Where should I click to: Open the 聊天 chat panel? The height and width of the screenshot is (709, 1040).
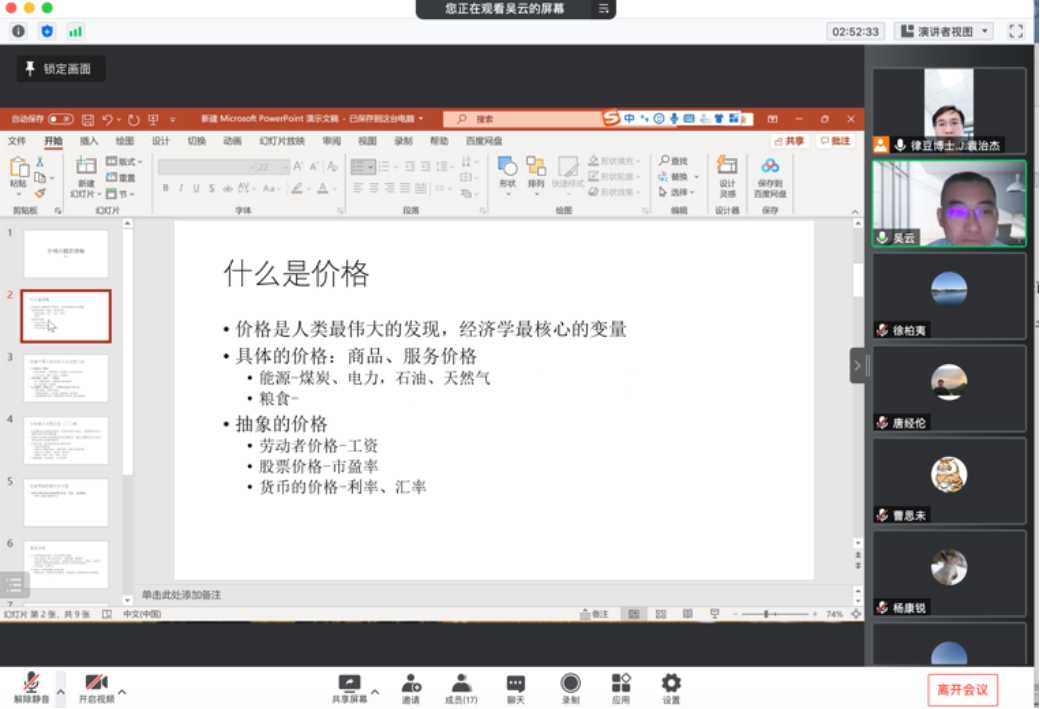click(516, 685)
